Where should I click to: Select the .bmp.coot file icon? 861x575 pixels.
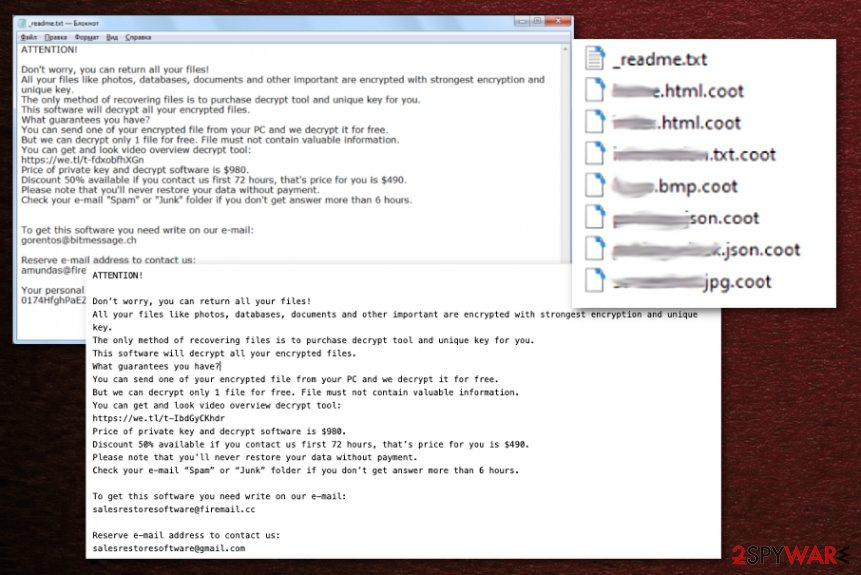(x=596, y=186)
